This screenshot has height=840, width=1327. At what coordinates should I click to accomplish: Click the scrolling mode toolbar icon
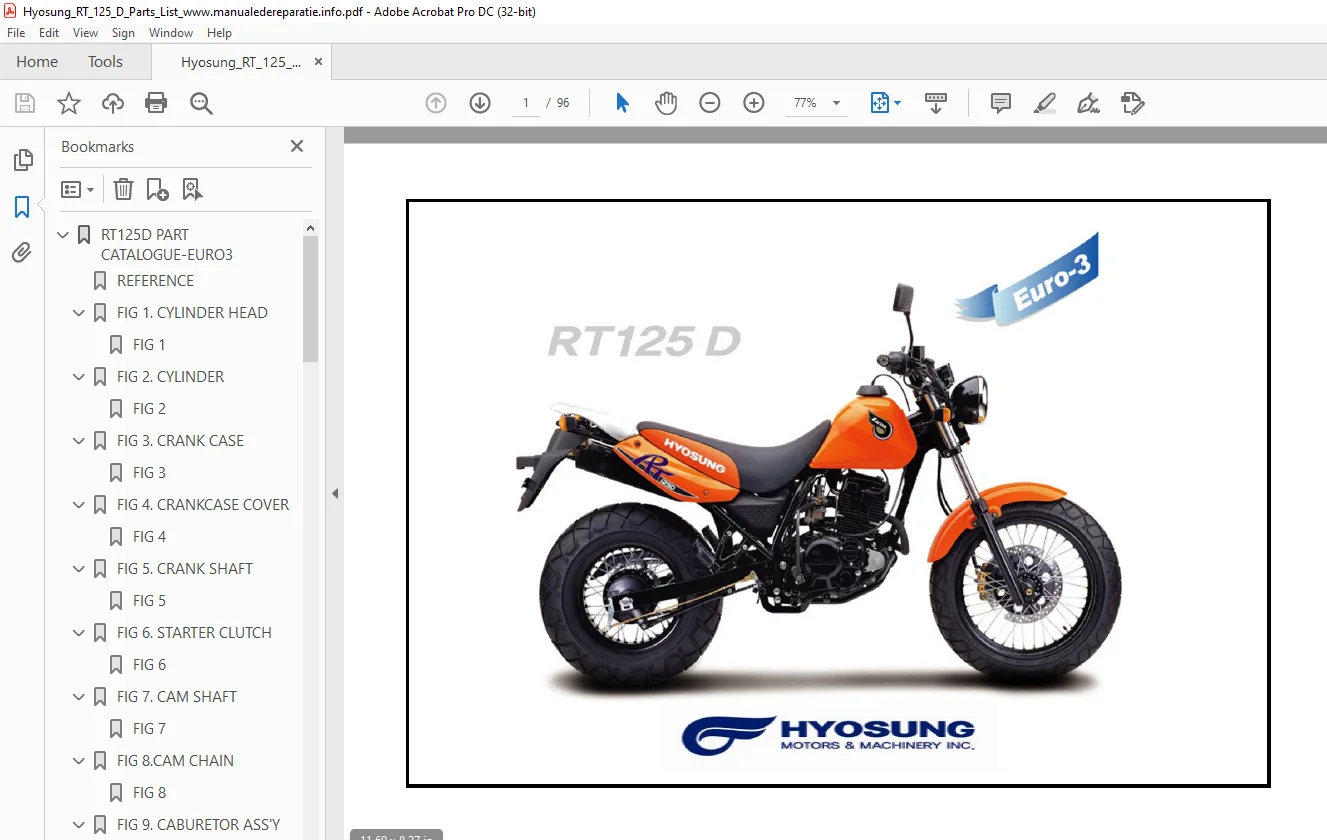[936, 103]
